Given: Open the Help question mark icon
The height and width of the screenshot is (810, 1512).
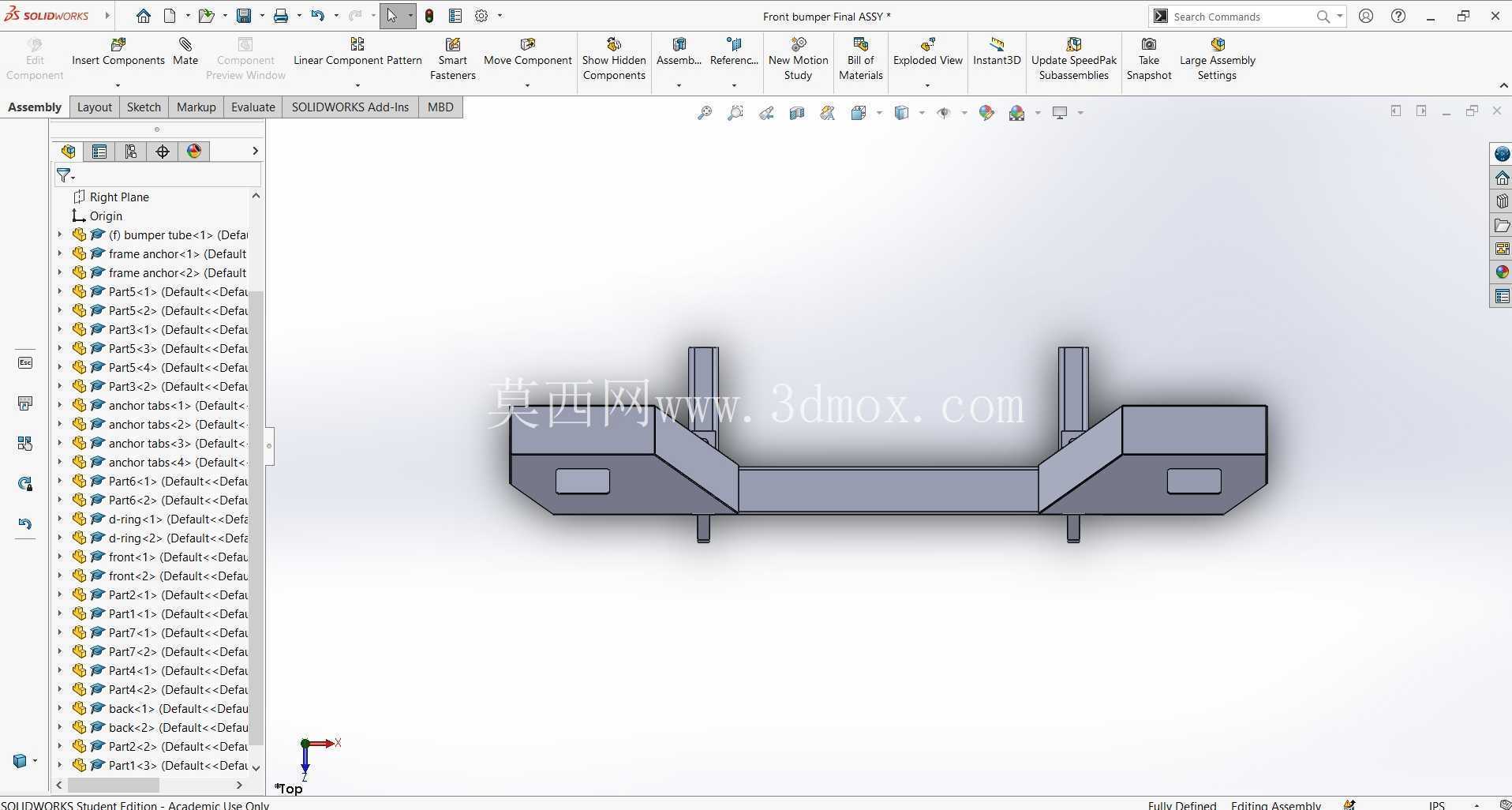Looking at the screenshot, I should tap(1398, 16).
